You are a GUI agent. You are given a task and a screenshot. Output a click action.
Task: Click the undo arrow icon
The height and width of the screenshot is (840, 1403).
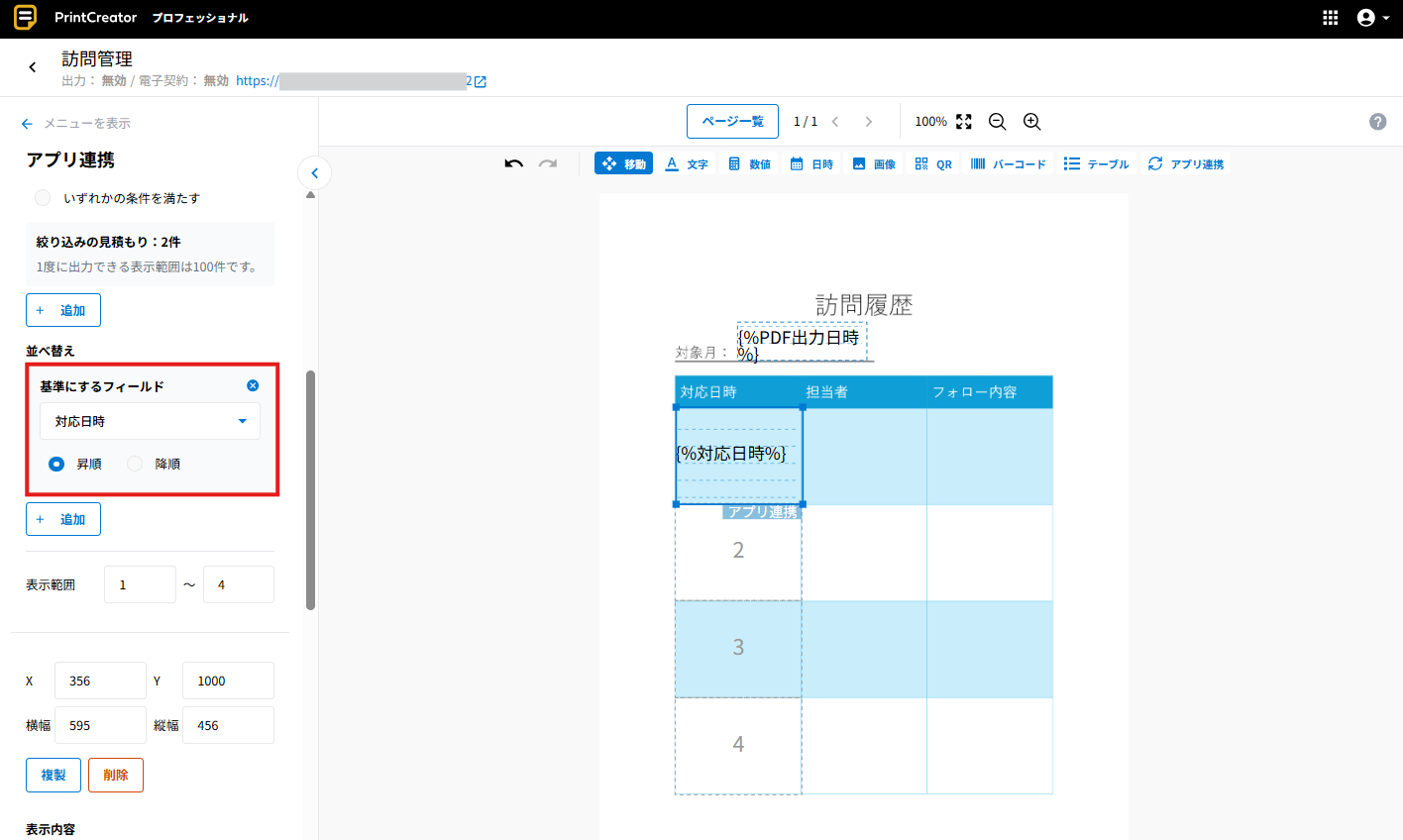tap(513, 163)
